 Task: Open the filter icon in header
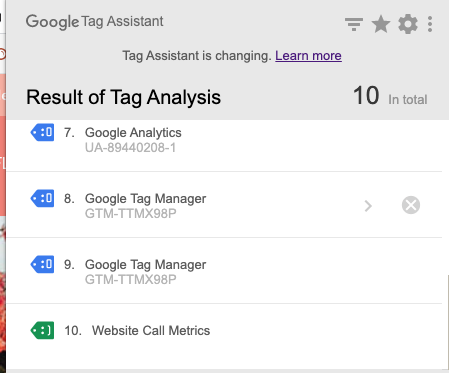354,24
